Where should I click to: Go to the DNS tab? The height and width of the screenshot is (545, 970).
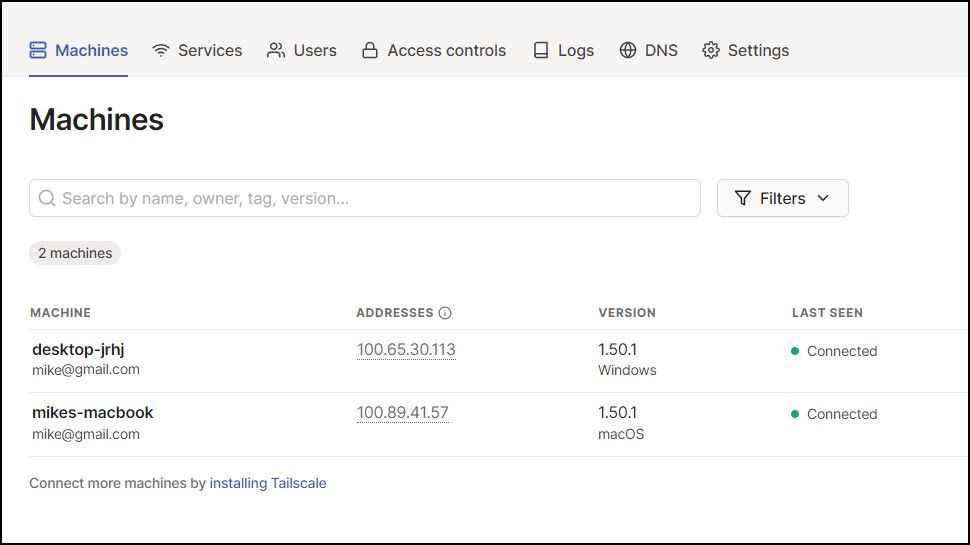tap(661, 50)
